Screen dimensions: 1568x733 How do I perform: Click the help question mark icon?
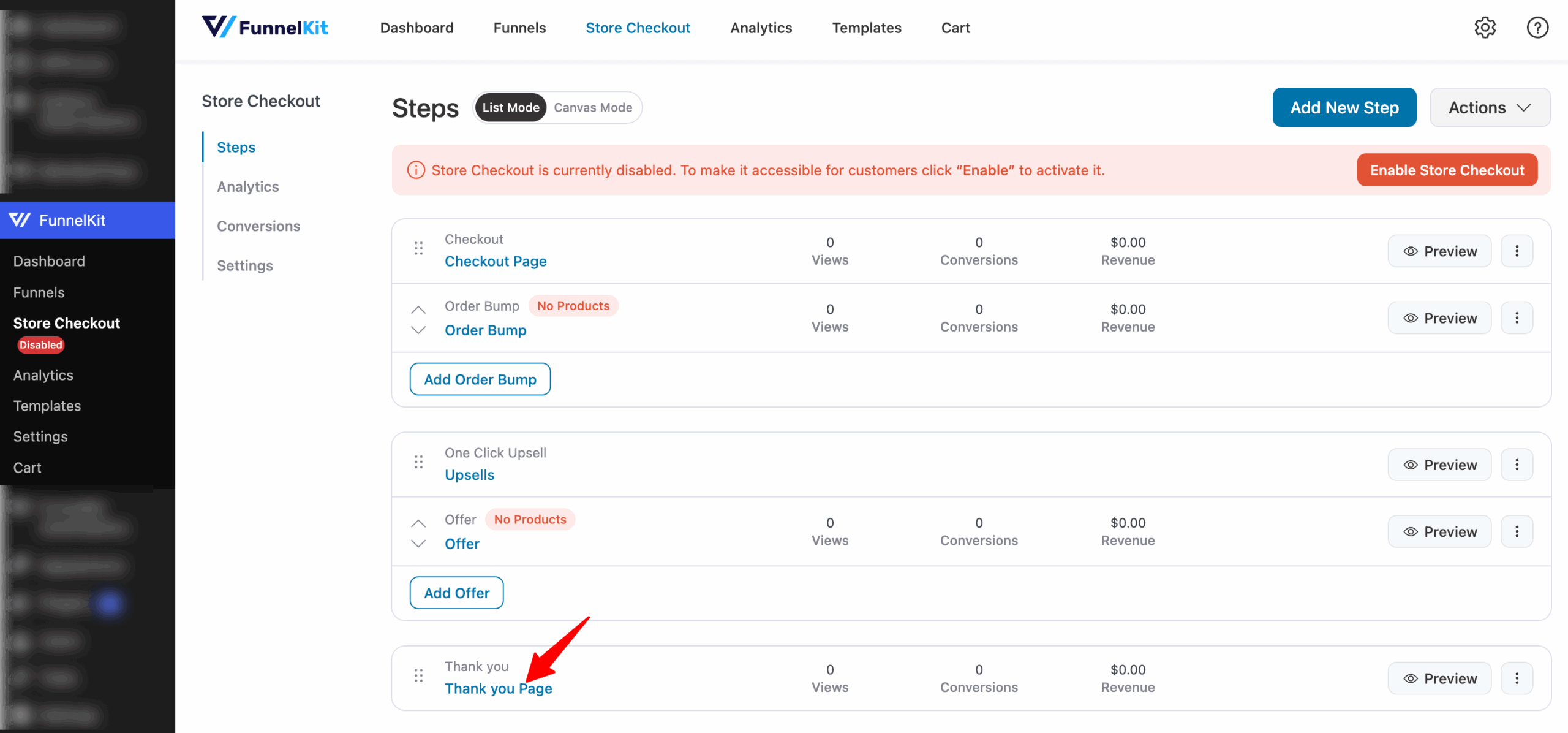(1537, 28)
